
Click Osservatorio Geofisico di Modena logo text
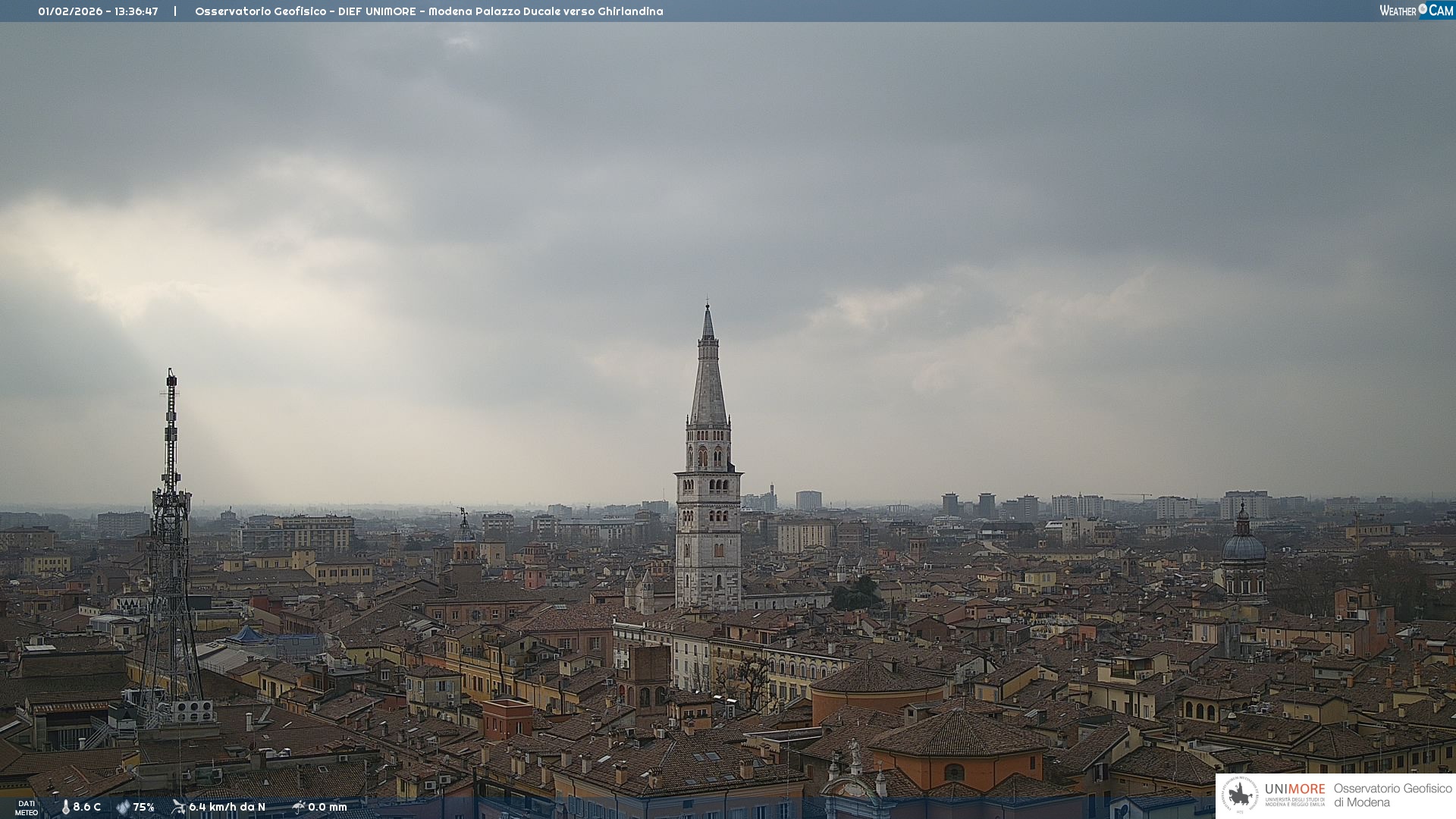tap(1392, 795)
